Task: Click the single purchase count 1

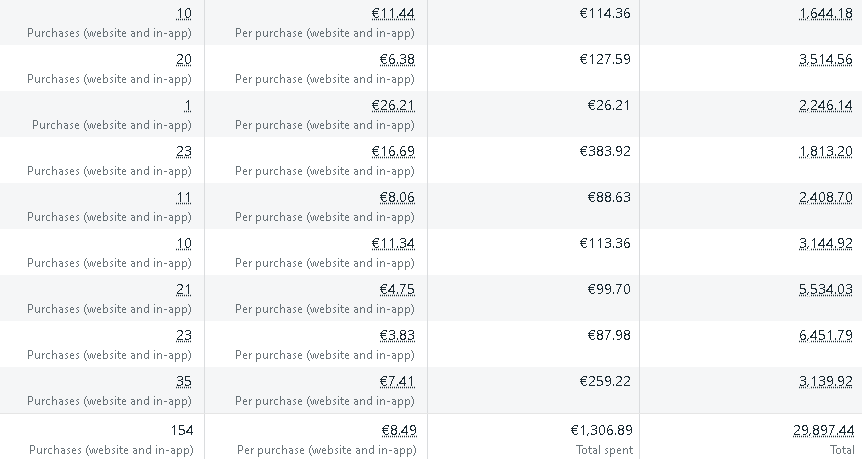Action: [x=188, y=106]
